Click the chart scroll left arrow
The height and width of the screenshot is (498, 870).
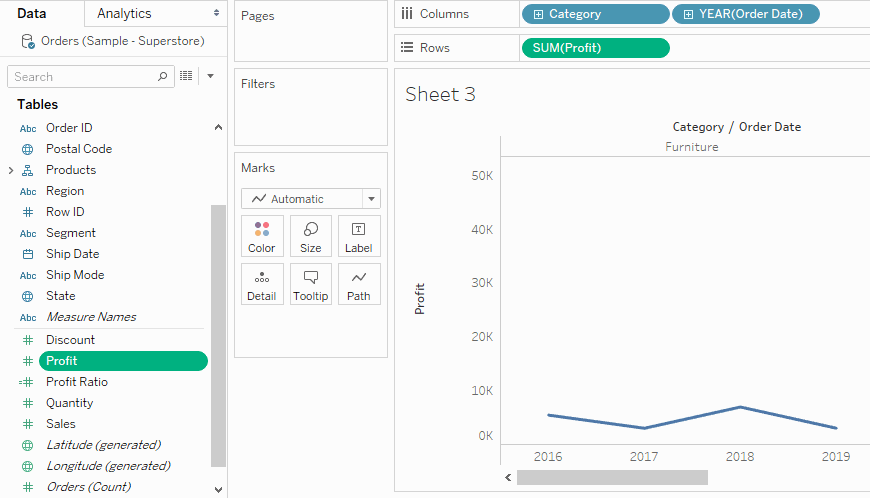pos(508,477)
